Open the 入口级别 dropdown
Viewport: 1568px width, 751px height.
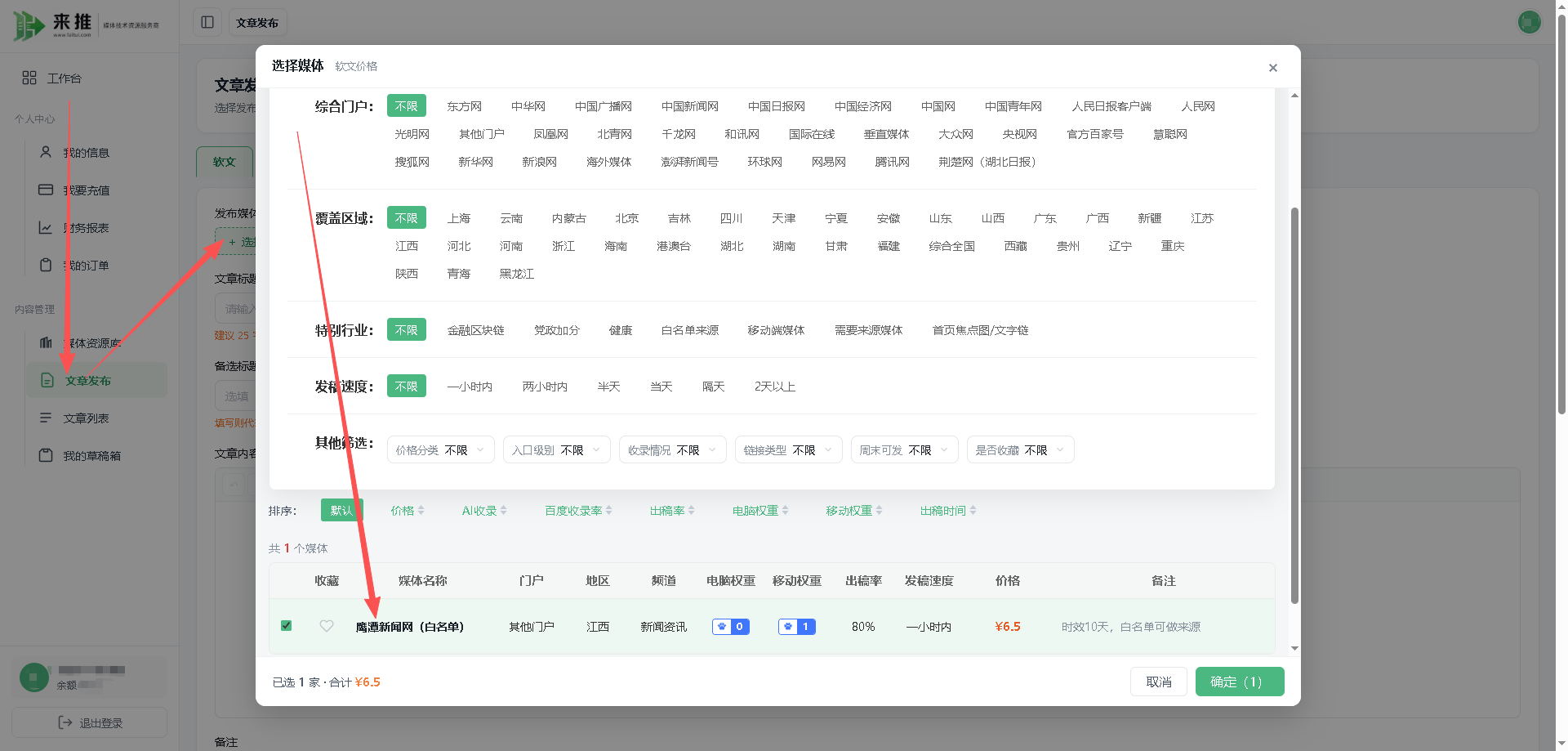[557, 450]
